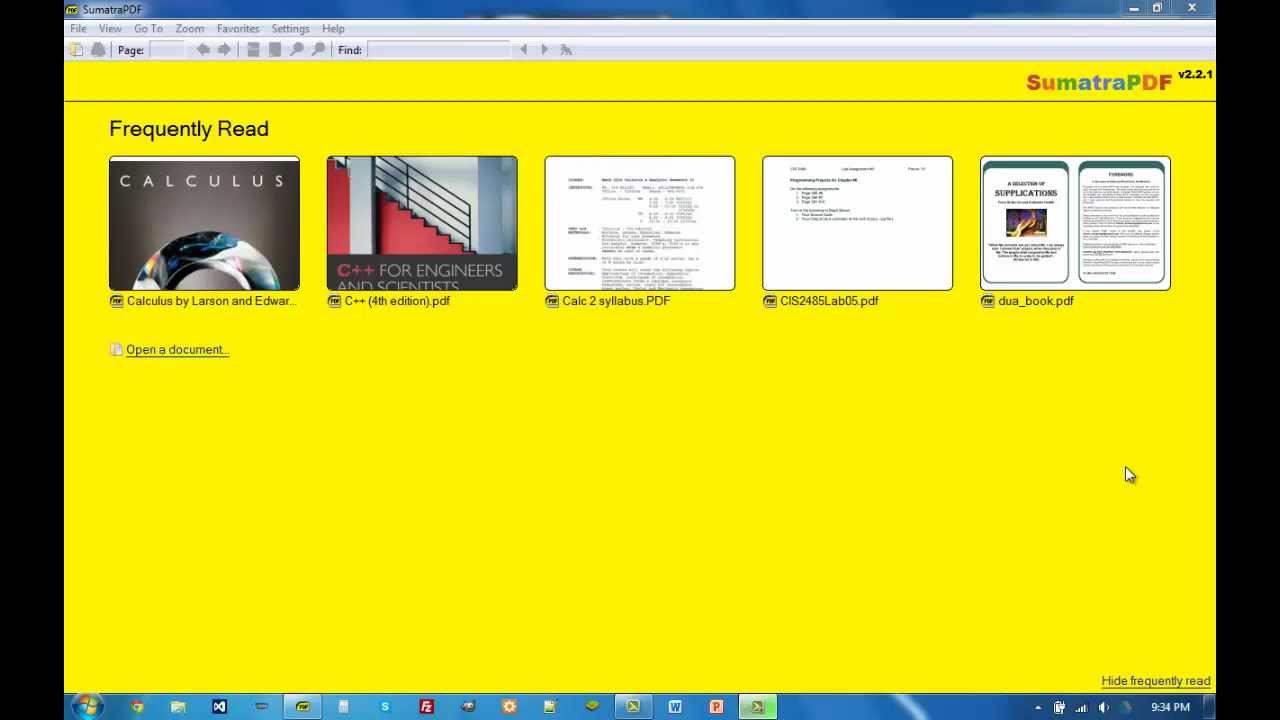Click Find next arrow
Screen dimensions: 1280x720
pos(544,50)
